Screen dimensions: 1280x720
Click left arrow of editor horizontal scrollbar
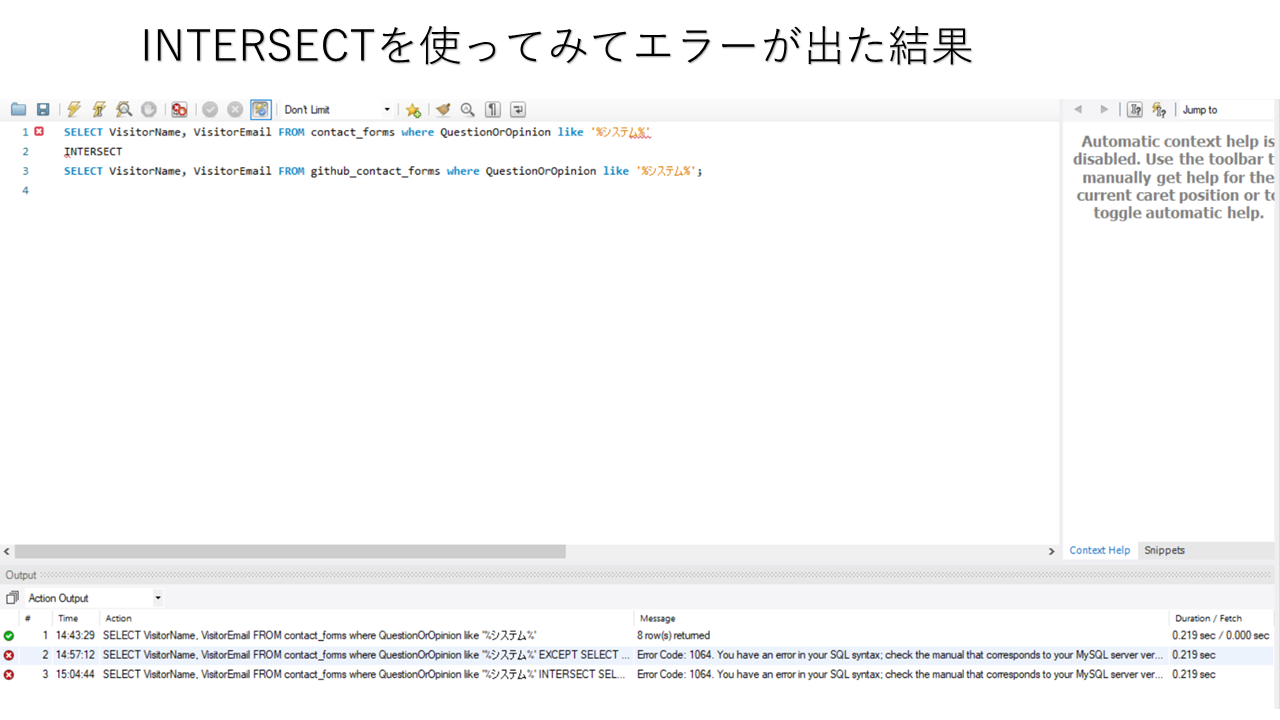(x=7, y=551)
